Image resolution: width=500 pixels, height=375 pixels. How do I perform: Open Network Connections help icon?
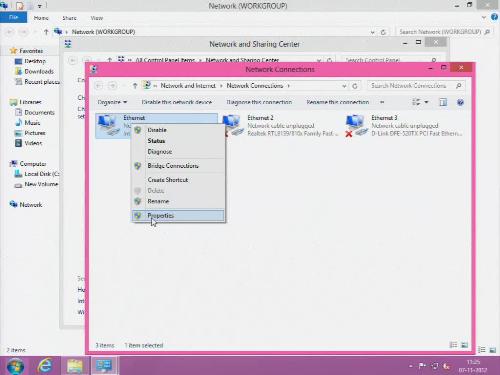460,102
